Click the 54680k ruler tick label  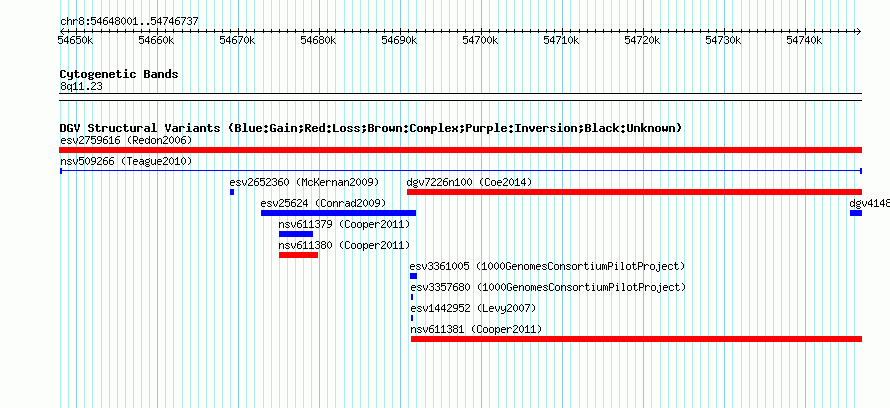pos(318,40)
